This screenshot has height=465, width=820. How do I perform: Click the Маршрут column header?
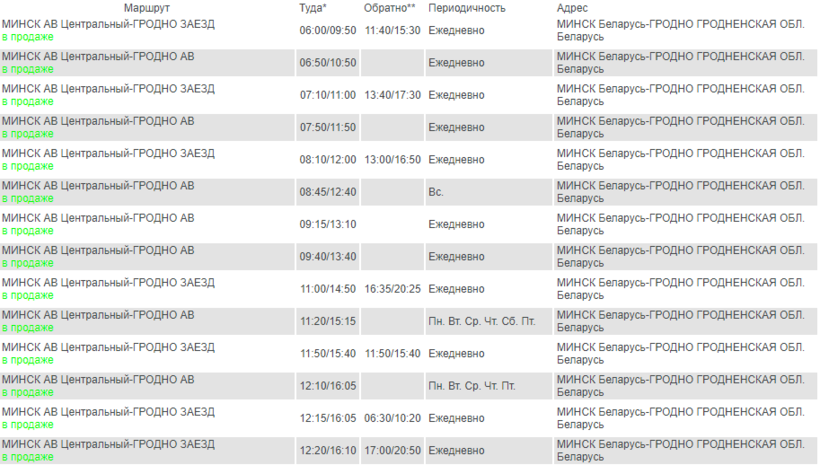coord(147,8)
